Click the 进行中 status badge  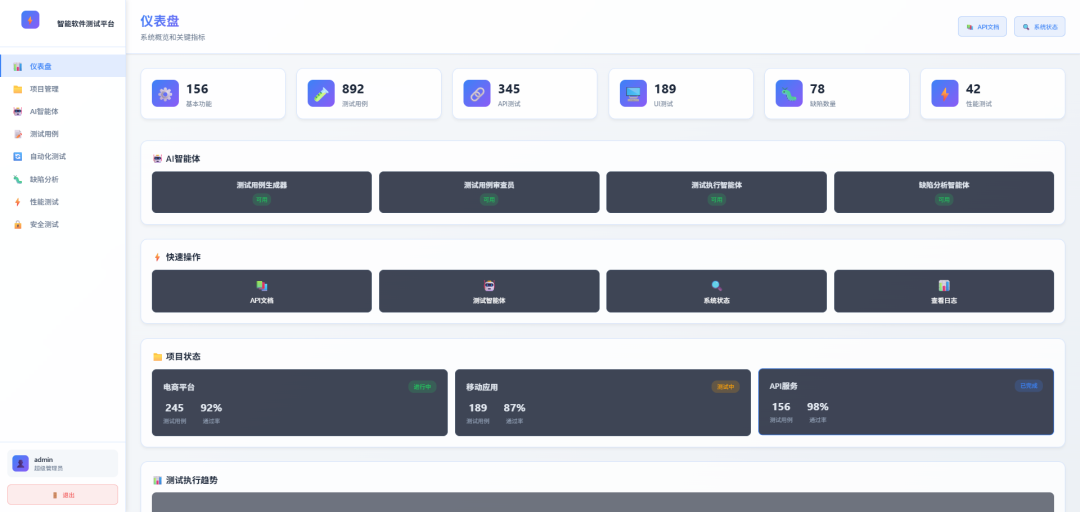pos(422,387)
